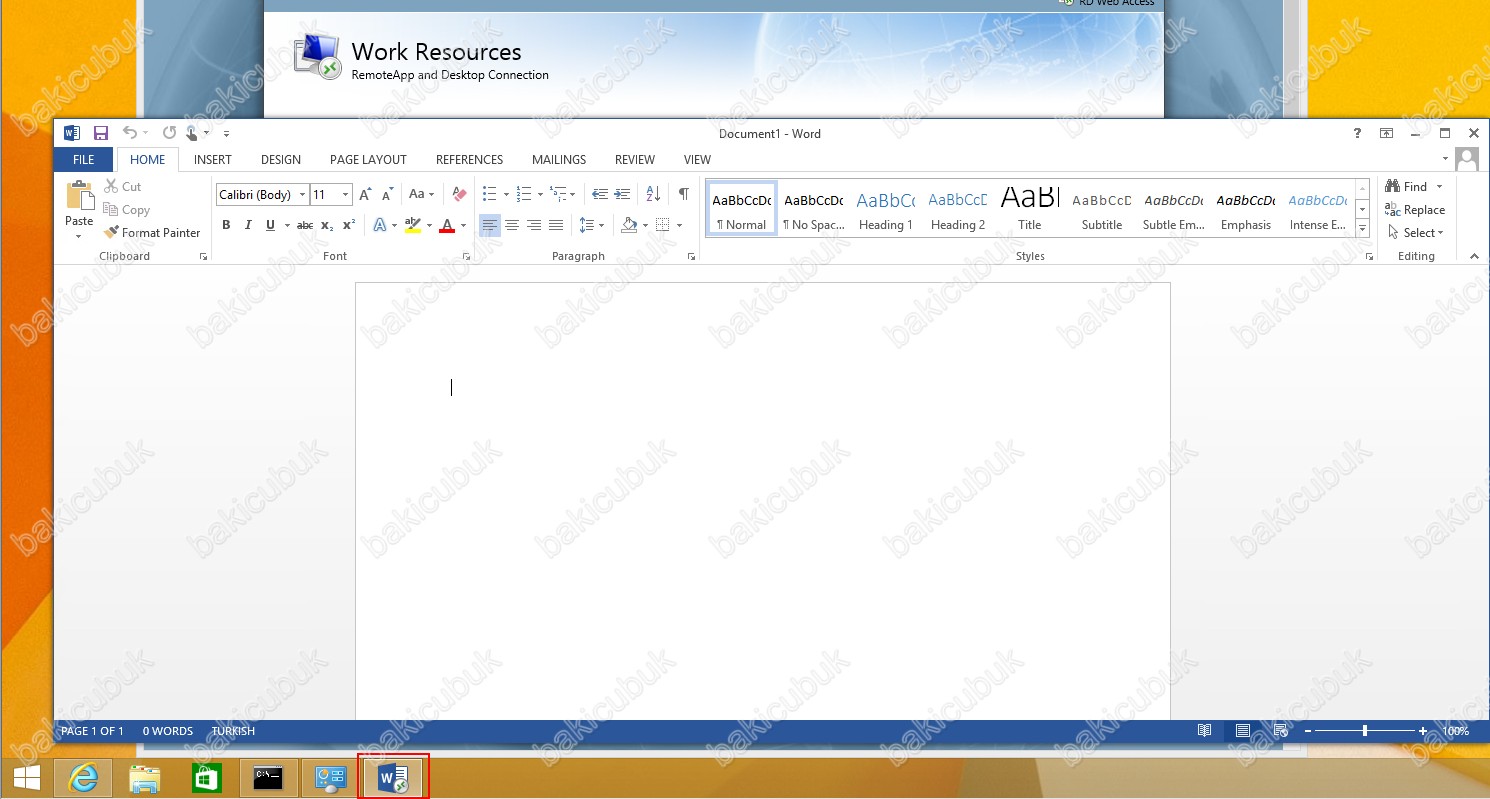This screenshot has width=1490, height=799.
Task: Click the Undo icon in title bar
Action: coord(130,133)
